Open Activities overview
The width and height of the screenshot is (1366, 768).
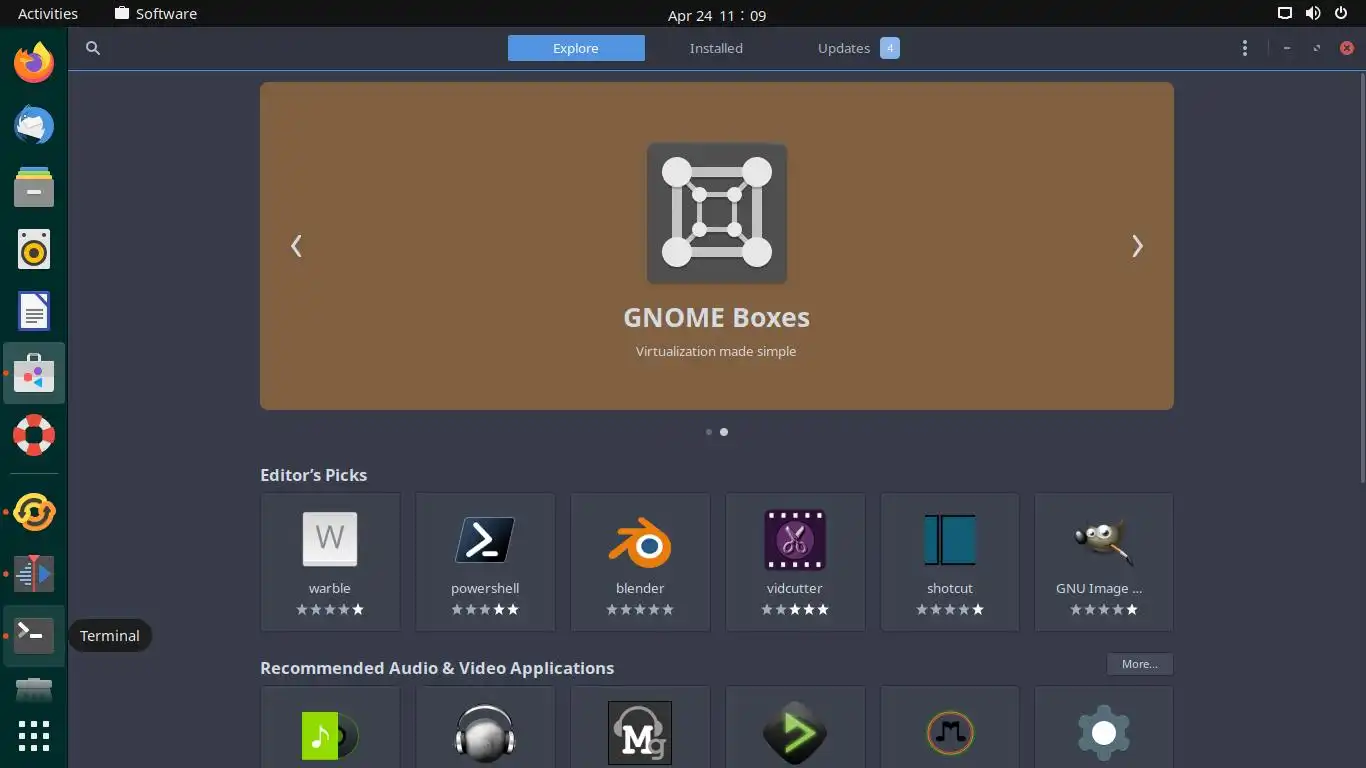click(48, 14)
